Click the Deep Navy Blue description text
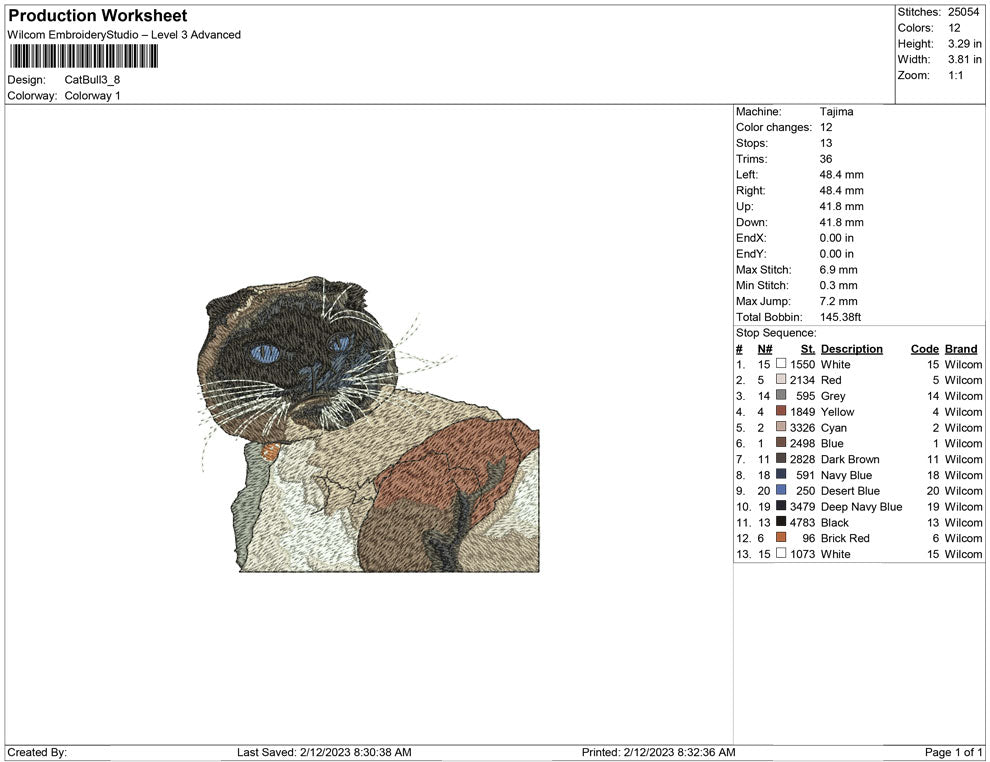Image resolution: width=990 pixels, height=762 pixels. pos(861,506)
